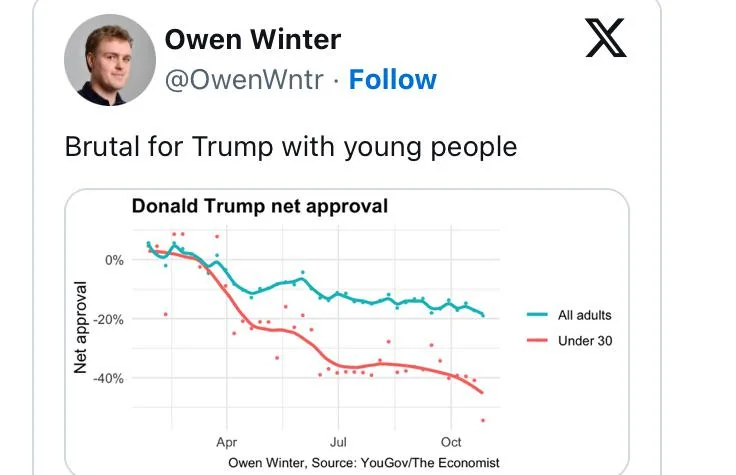Open the Owen Winter display name
The width and height of the screenshot is (736, 475).
click(x=252, y=40)
